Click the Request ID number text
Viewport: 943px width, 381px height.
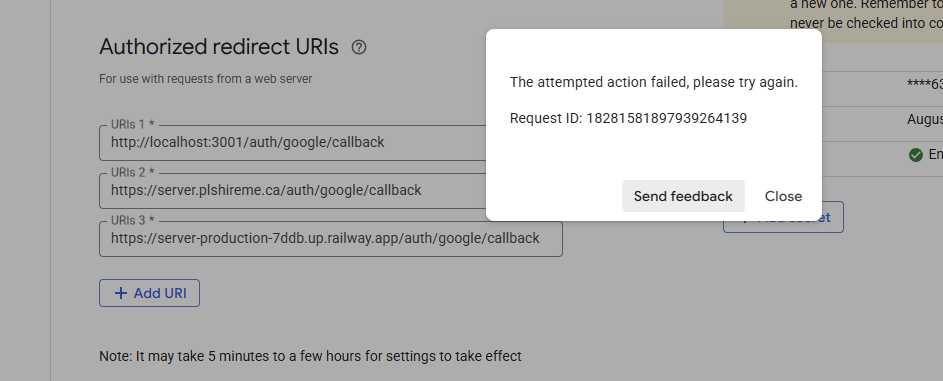(666, 118)
